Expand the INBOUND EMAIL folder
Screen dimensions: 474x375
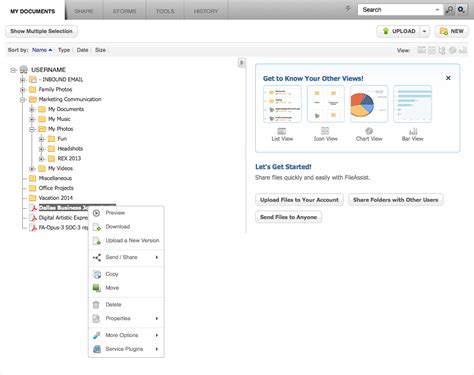[x=23, y=80]
